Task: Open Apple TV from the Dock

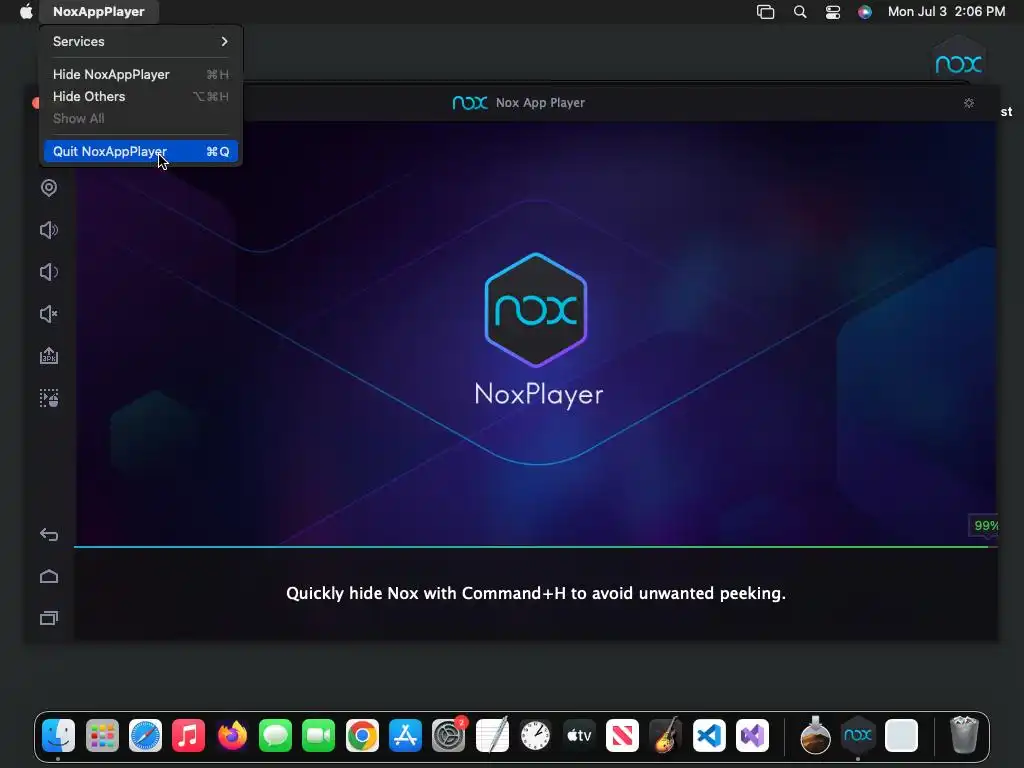Action: pos(579,735)
